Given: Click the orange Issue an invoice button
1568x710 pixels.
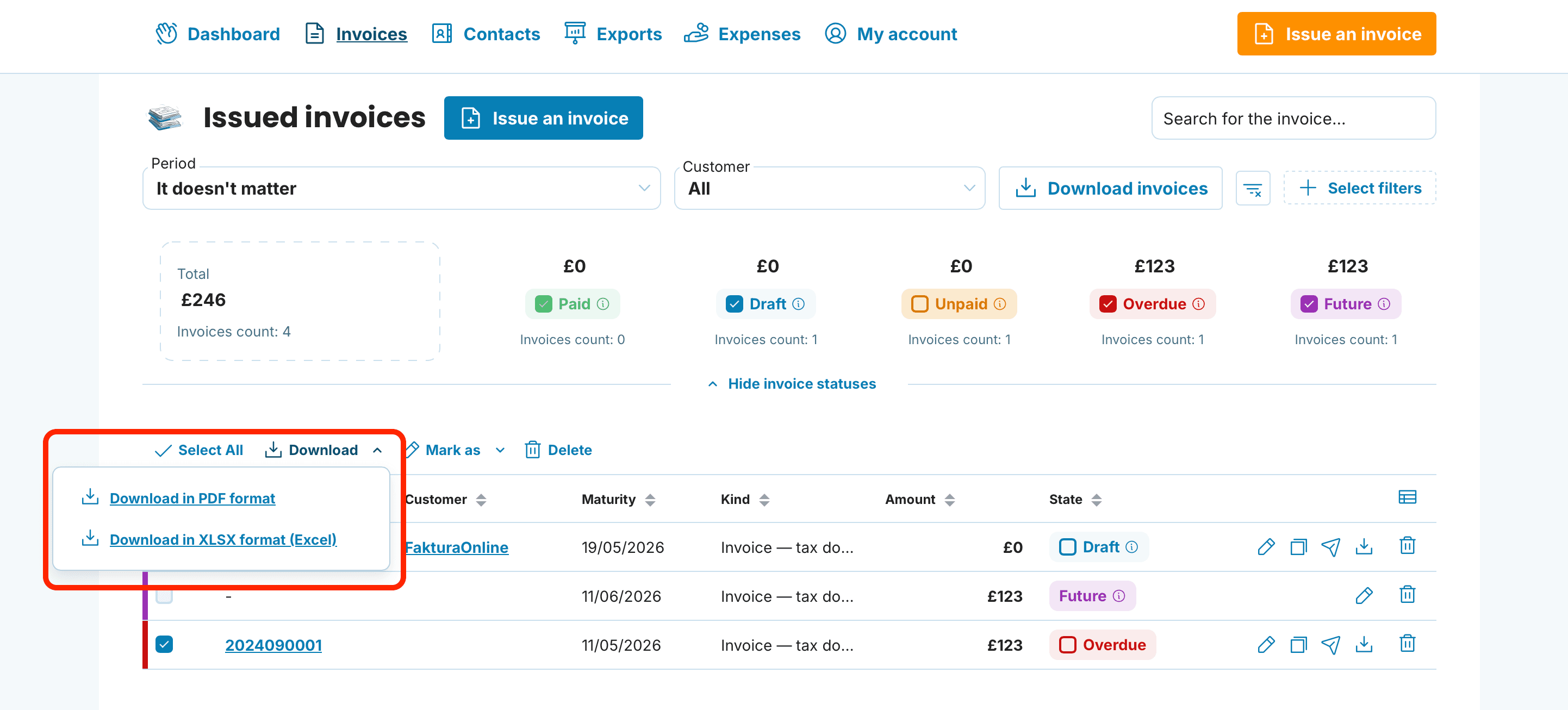Looking at the screenshot, I should coord(1336,34).
